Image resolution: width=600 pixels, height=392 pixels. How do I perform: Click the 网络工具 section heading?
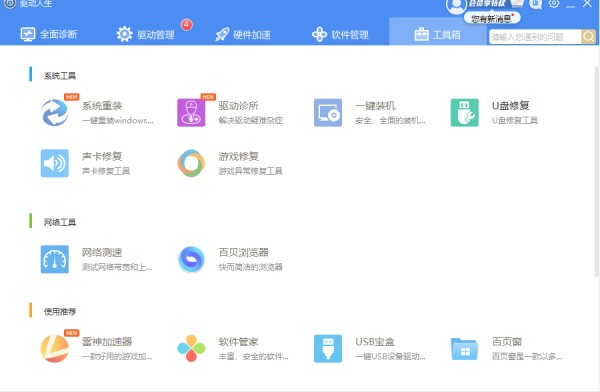[60, 222]
